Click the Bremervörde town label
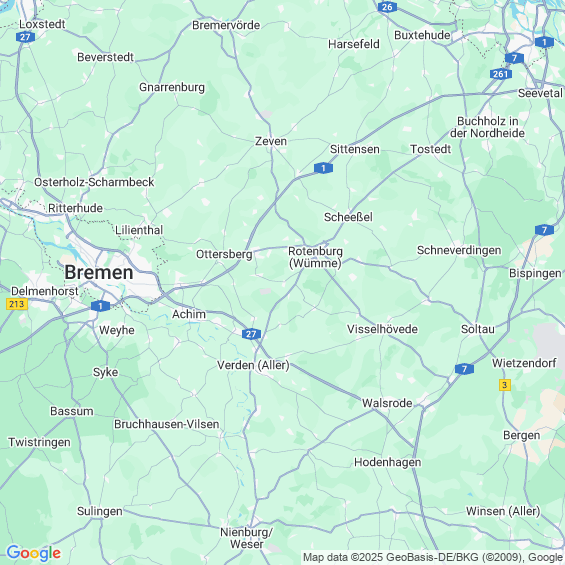Viewport: 565px width, 565px height. click(x=226, y=25)
